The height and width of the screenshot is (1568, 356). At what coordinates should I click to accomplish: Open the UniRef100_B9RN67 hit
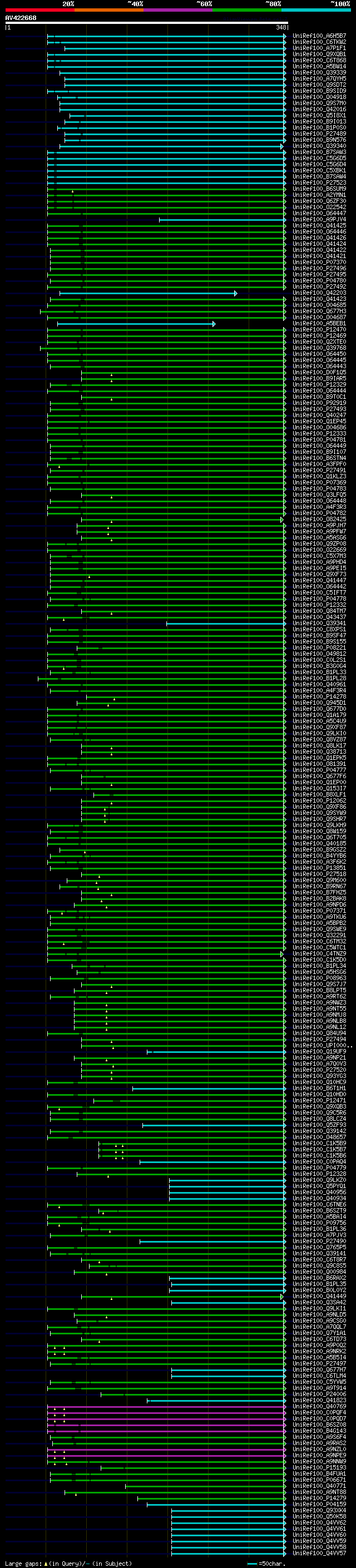(x=319, y=886)
